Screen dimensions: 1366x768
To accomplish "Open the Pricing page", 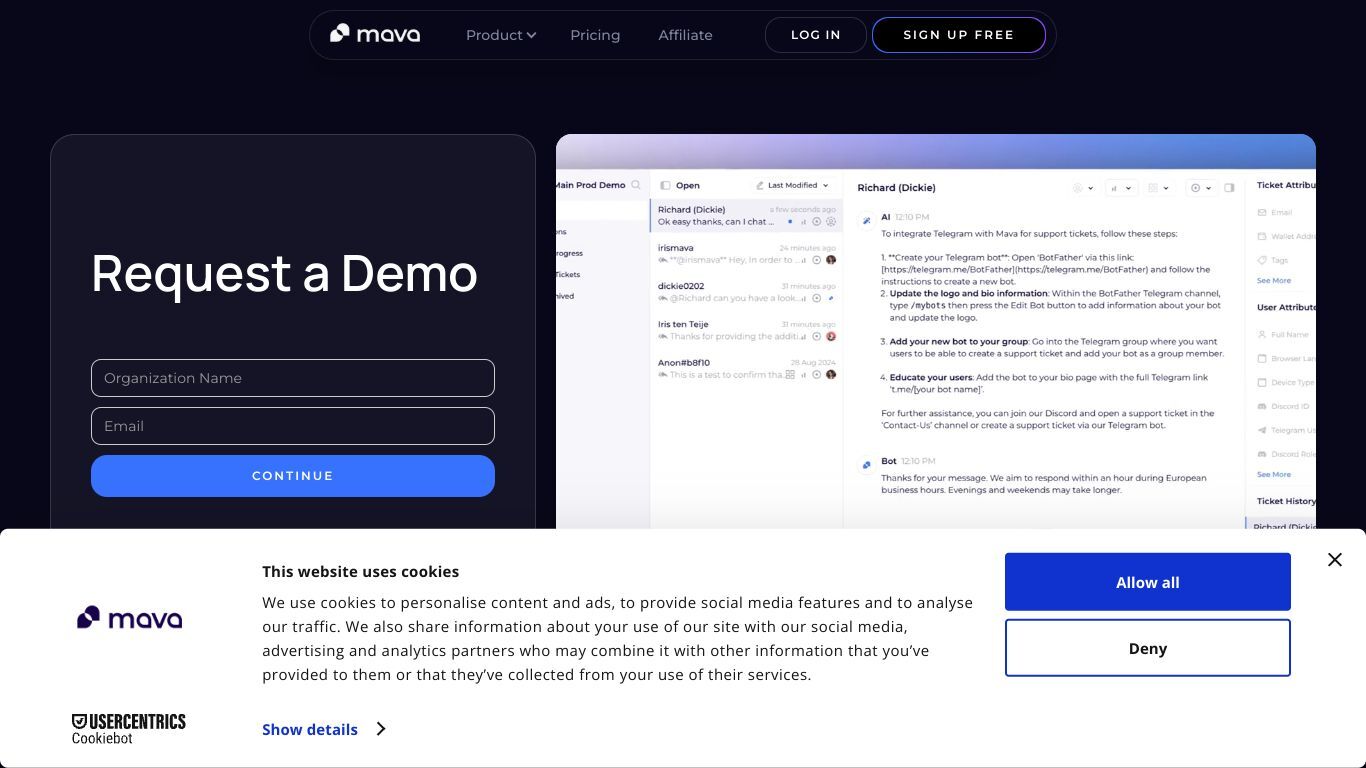I will pos(595,35).
